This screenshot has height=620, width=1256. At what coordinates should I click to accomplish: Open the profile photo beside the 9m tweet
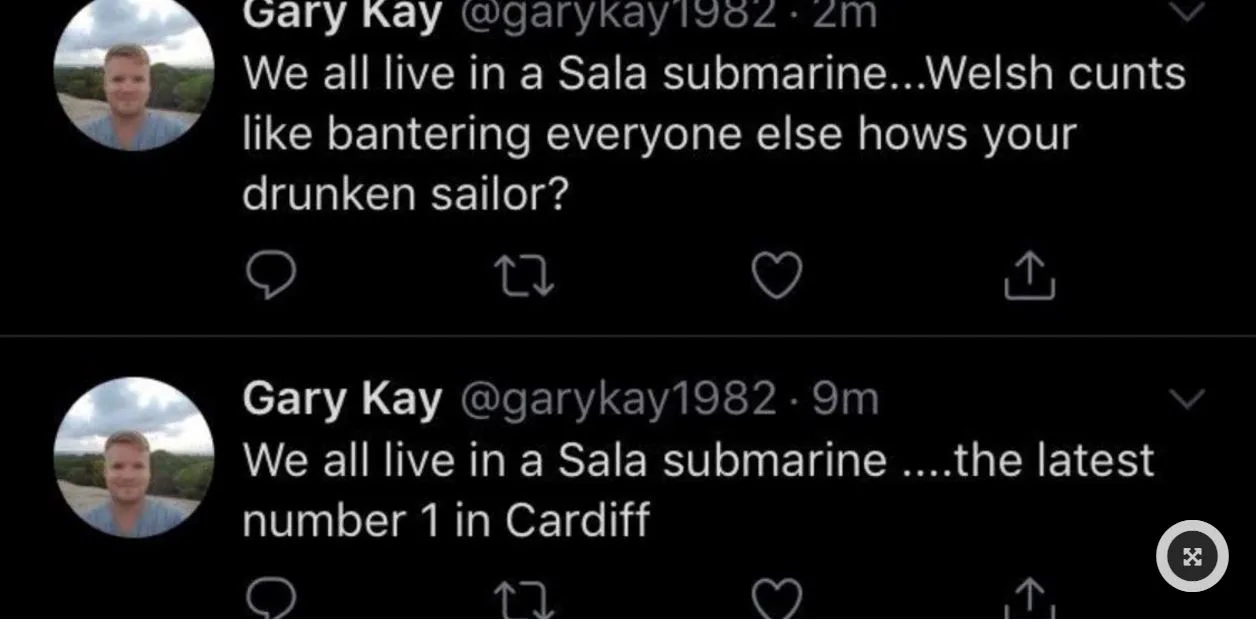coord(134,457)
